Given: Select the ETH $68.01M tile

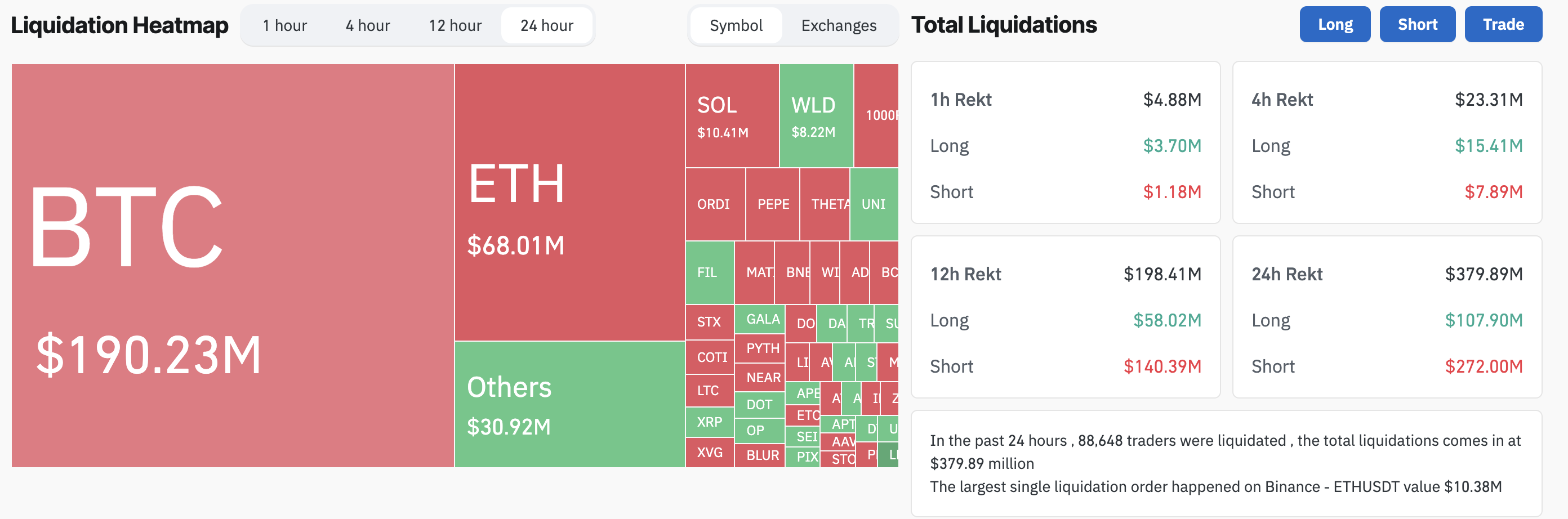Looking at the screenshot, I should click(569, 202).
